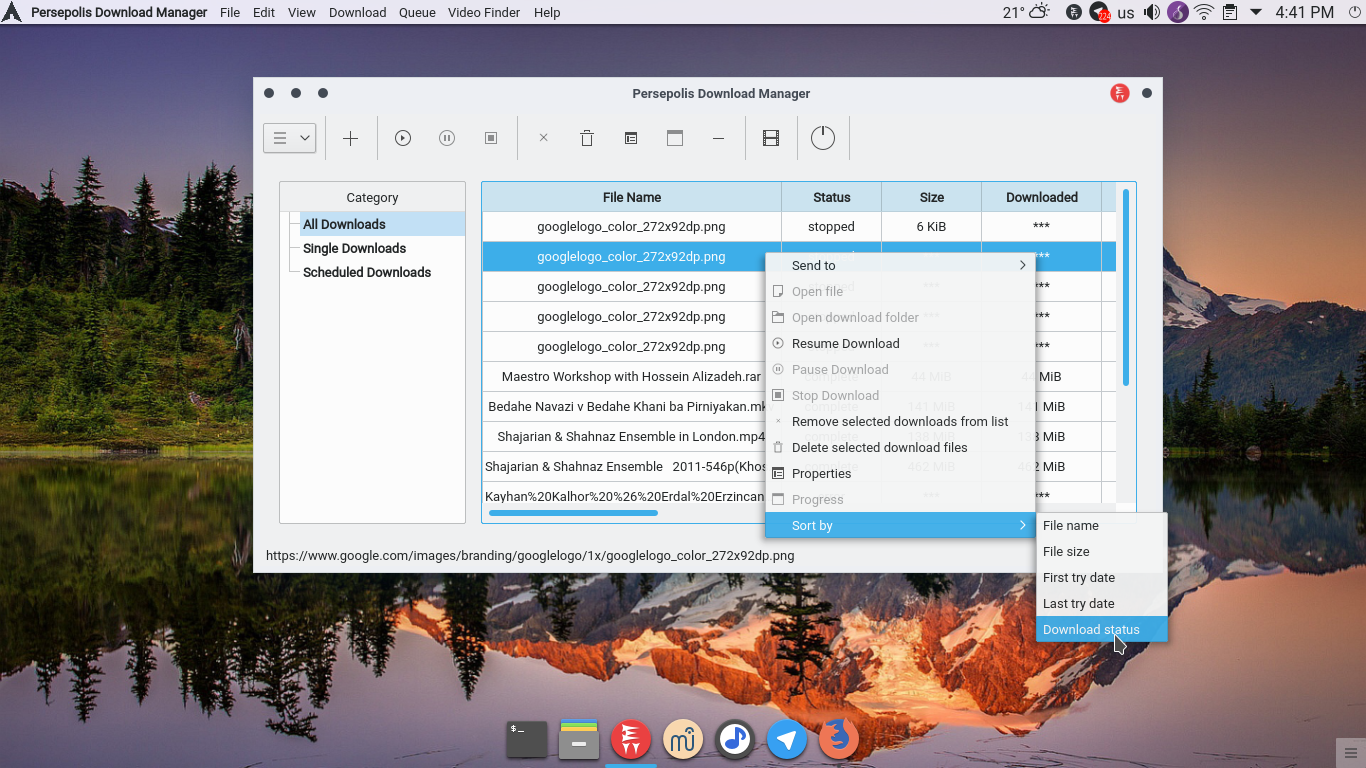
Task: Open the Download menu in the menu bar
Action: tap(357, 12)
